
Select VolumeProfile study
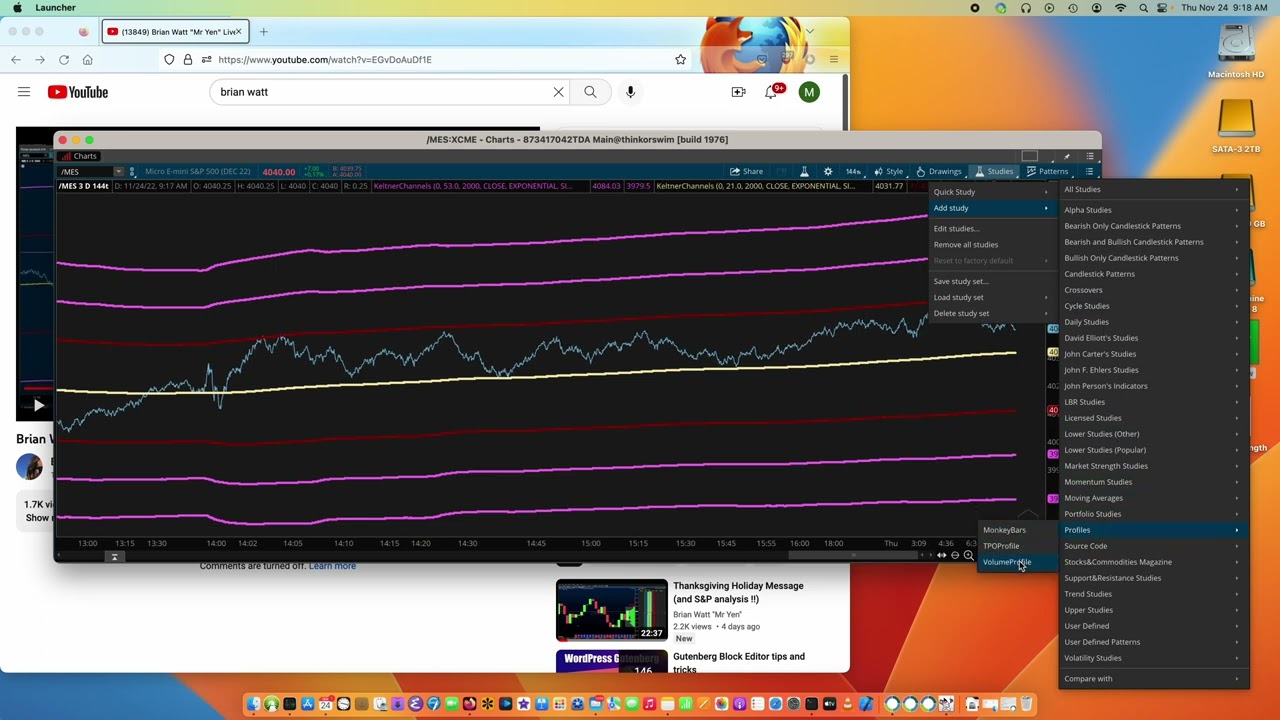coord(1017,562)
